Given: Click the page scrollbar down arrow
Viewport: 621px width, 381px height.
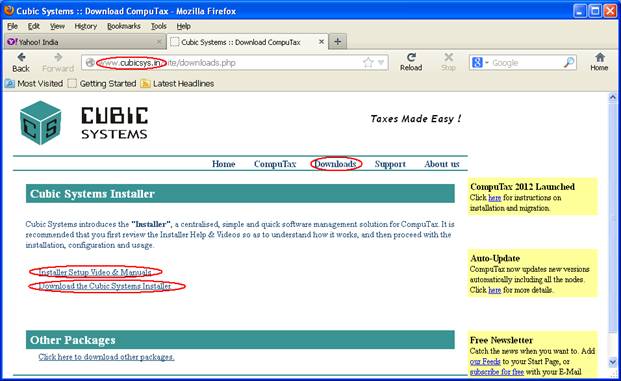Looking at the screenshot, I should 612,362.
